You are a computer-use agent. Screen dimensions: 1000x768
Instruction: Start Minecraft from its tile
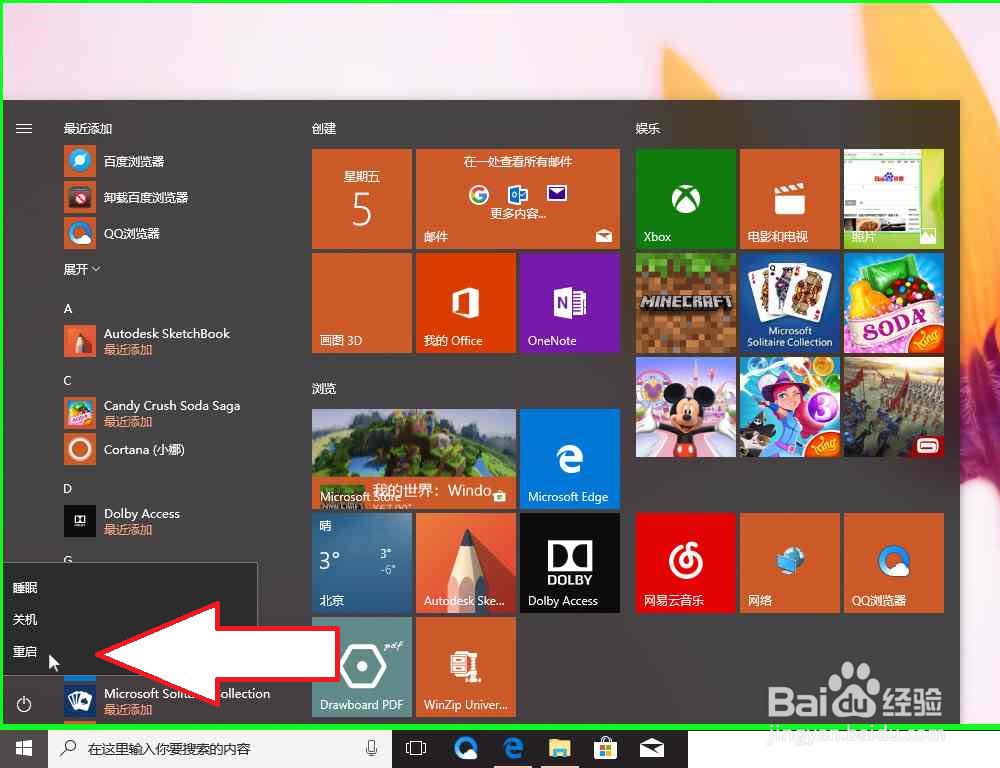point(685,302)
